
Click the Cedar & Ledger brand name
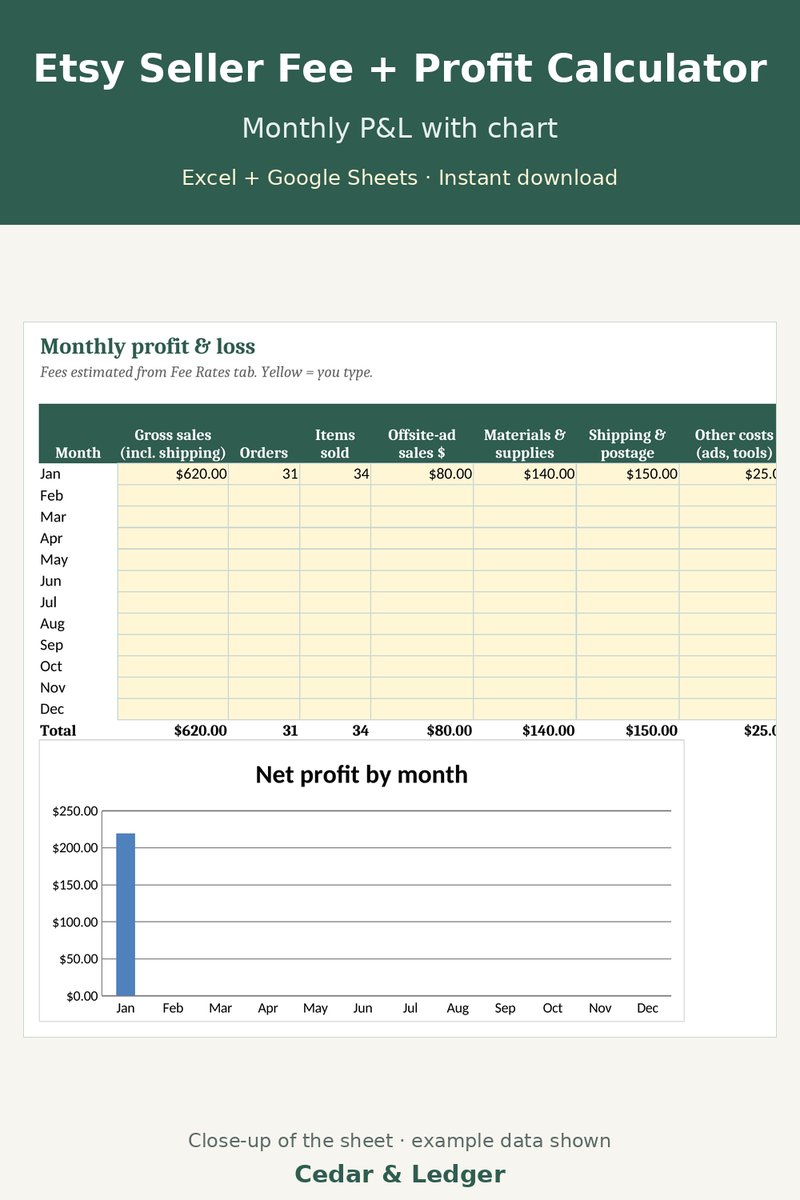tap(400, 1174)
